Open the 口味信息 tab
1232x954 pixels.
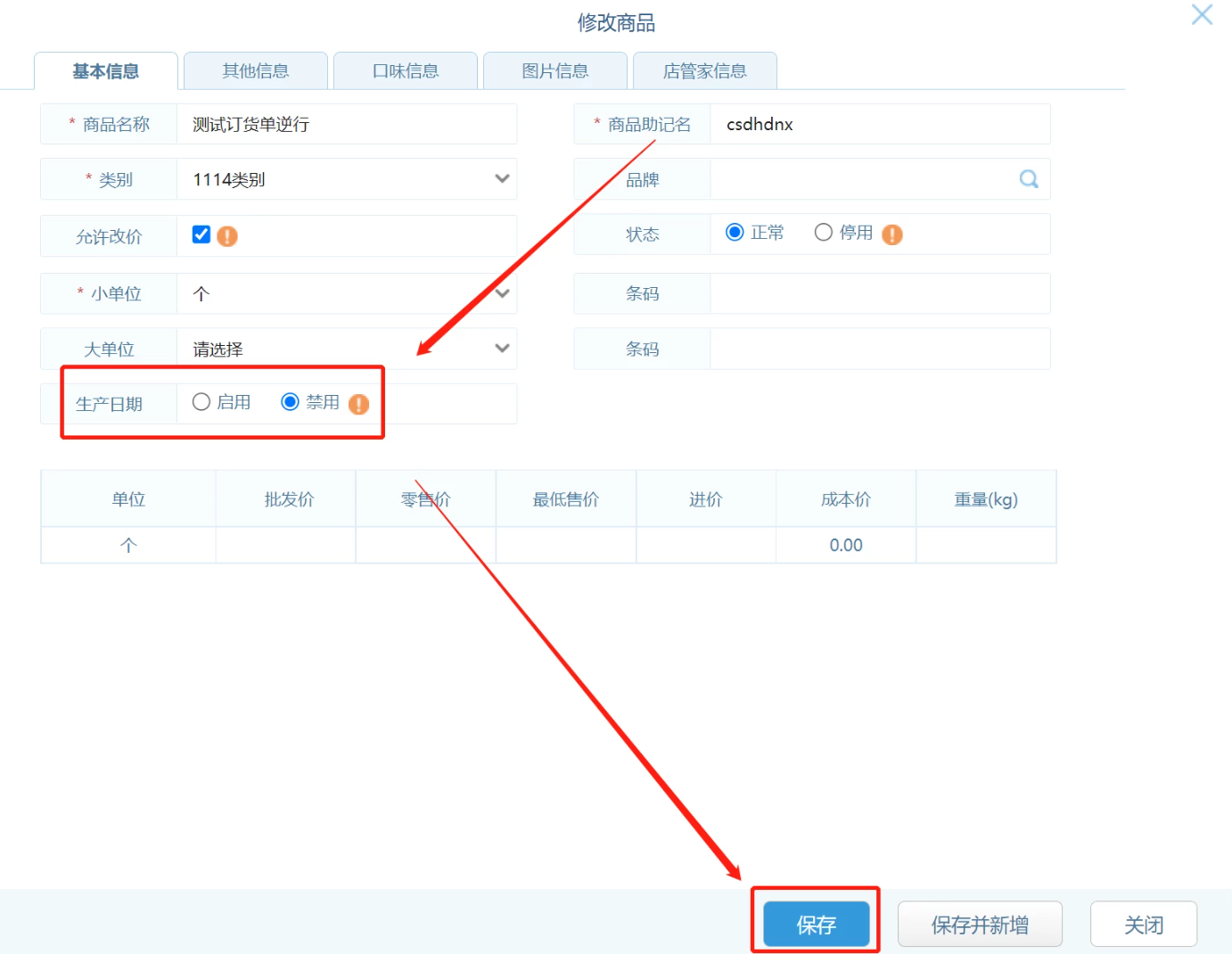[406, 71]
